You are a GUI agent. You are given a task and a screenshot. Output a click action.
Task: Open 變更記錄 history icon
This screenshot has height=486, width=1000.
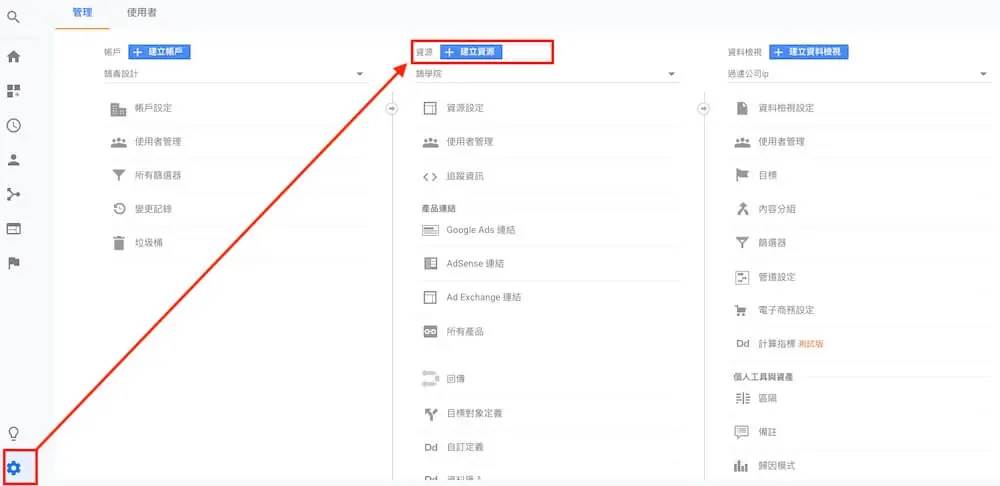119,209
